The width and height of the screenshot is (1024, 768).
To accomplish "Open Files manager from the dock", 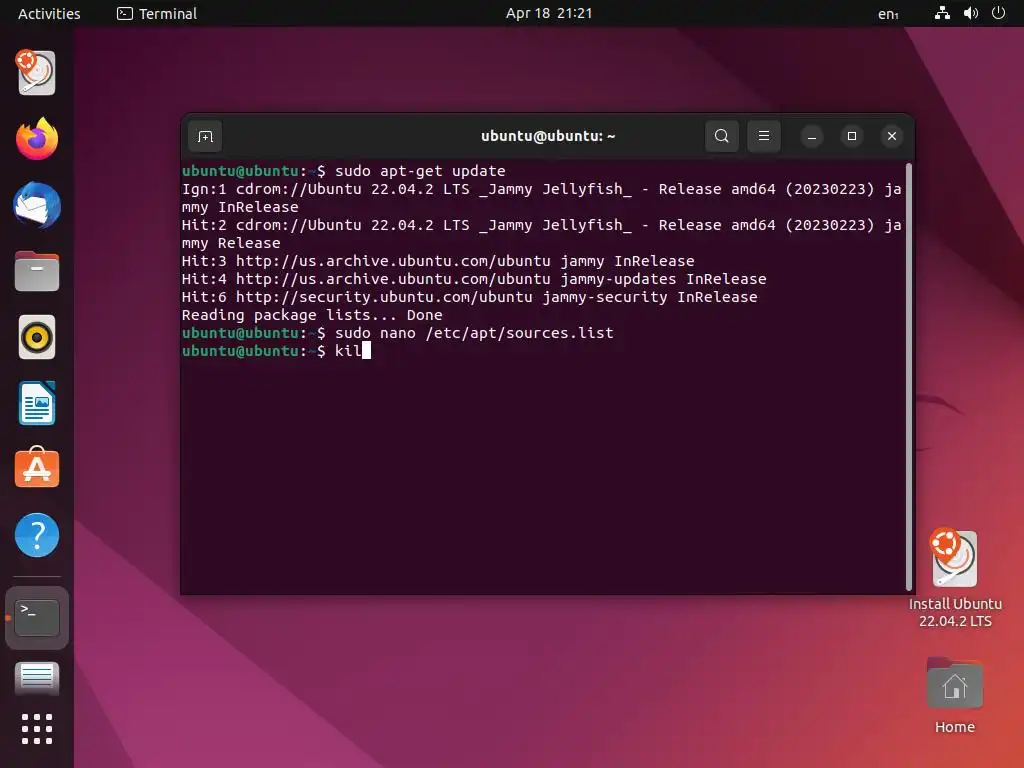I will point(37,271).
